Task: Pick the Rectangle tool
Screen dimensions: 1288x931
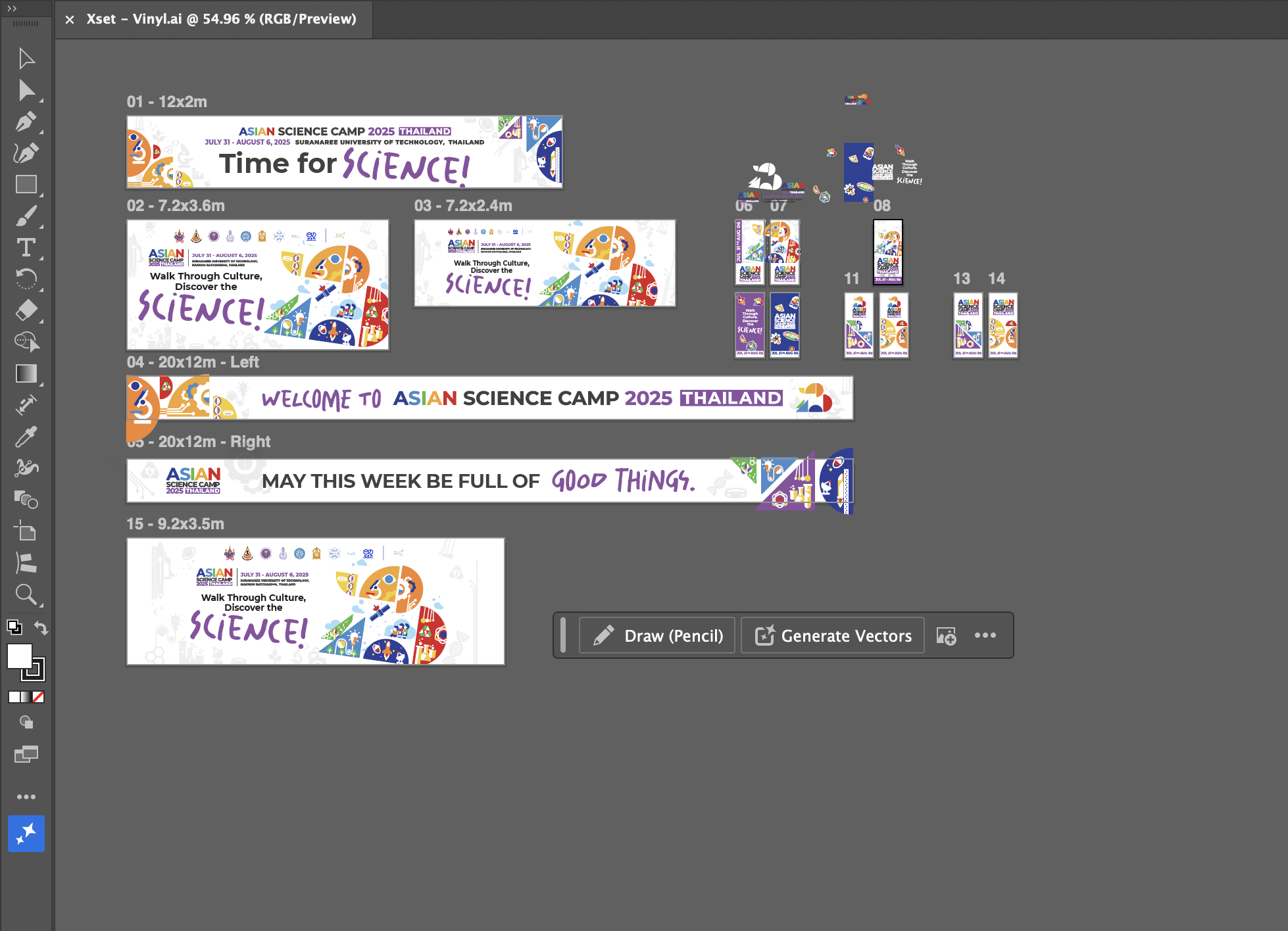Action: (26, 185)
